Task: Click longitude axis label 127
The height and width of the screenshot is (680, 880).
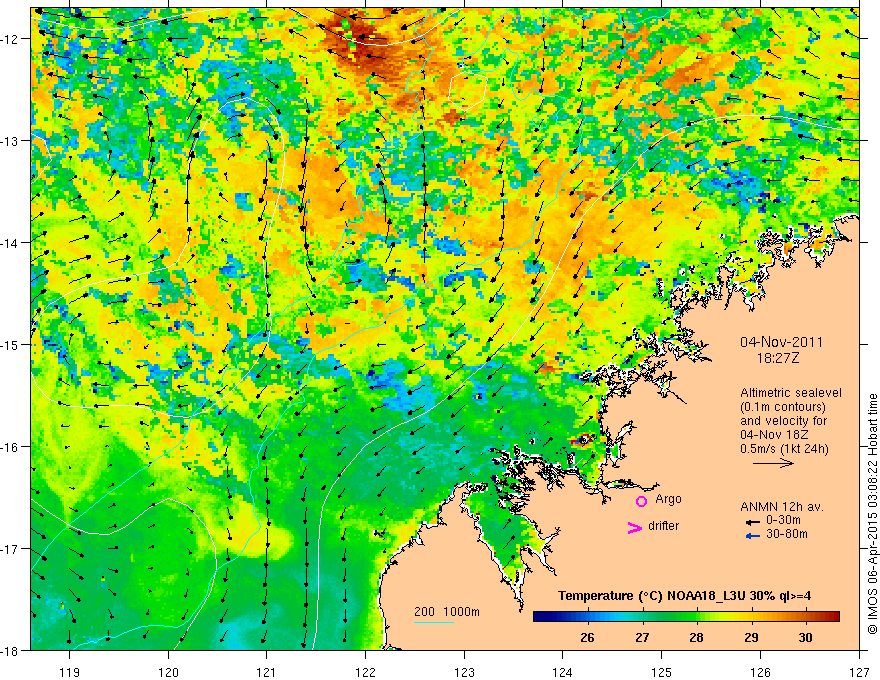Action: [859, 672]
